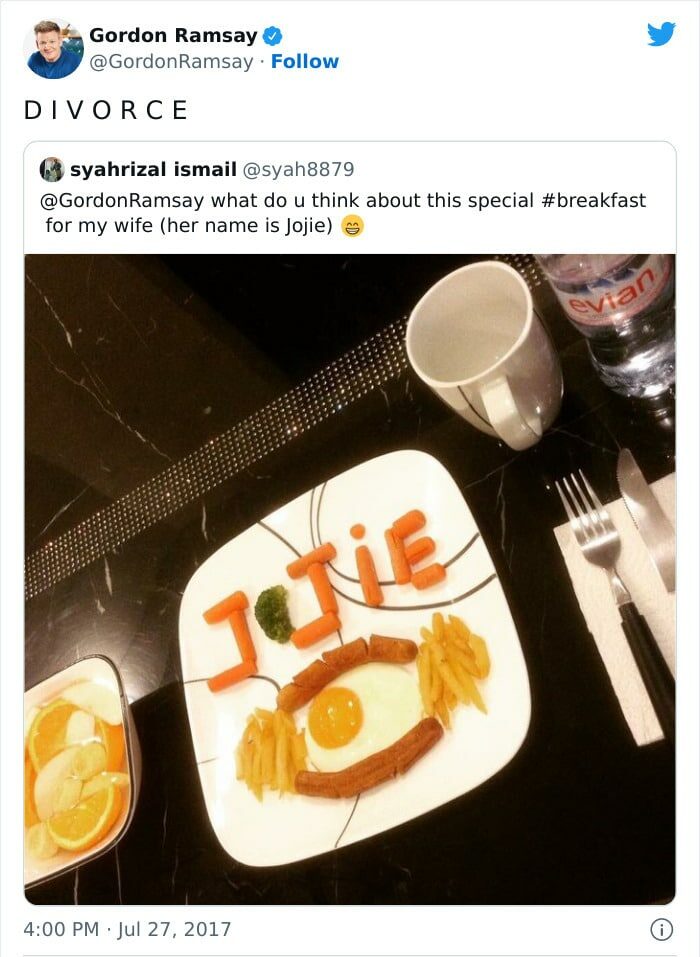Open the syahrizal ismail display name
This screenshot has width=700, height=957.
153,169
